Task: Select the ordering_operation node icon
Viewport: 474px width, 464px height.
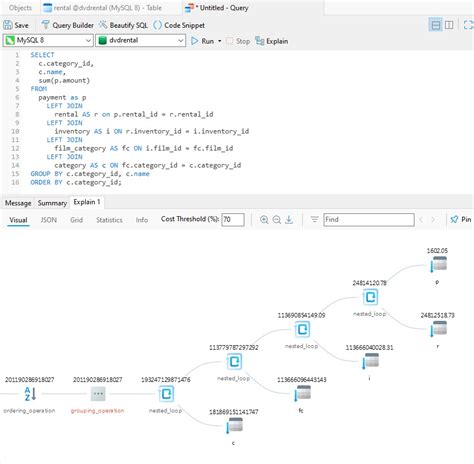Action: (x=30, y=394)
